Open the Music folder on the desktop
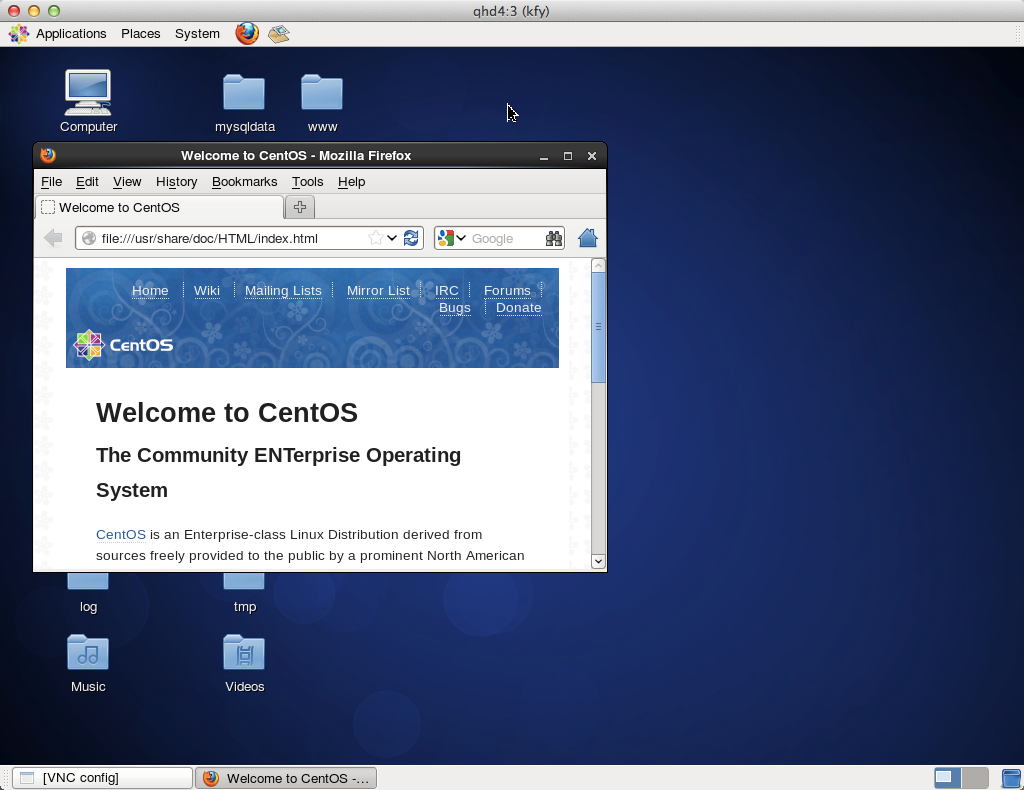1024x790 pixels. 88,654
